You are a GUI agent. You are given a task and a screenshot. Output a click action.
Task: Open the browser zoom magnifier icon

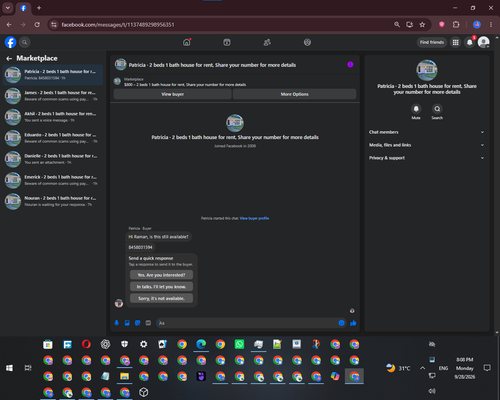397,25
